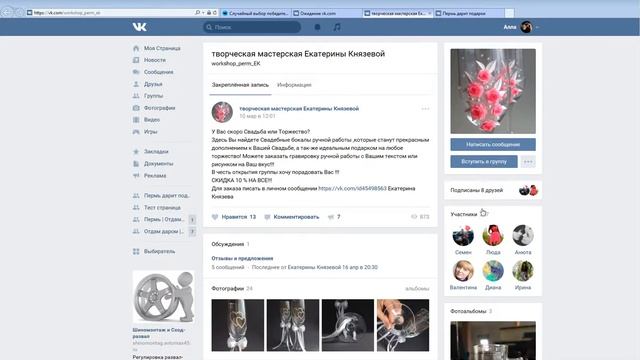
Task: Click the альбомы link above photos
Action: coord(417,289)
